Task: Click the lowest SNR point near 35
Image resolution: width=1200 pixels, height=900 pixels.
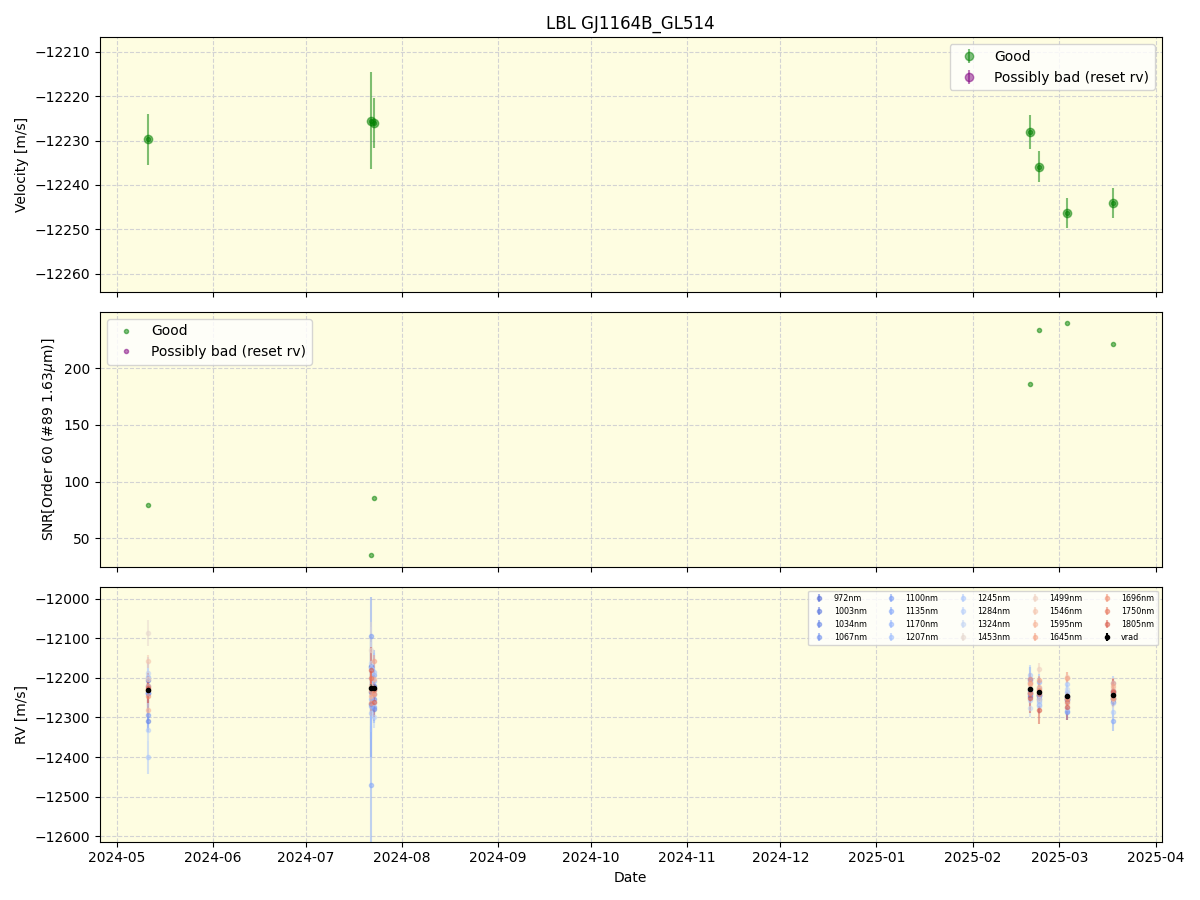Action: pyautogui.click(x=371, y=555)
